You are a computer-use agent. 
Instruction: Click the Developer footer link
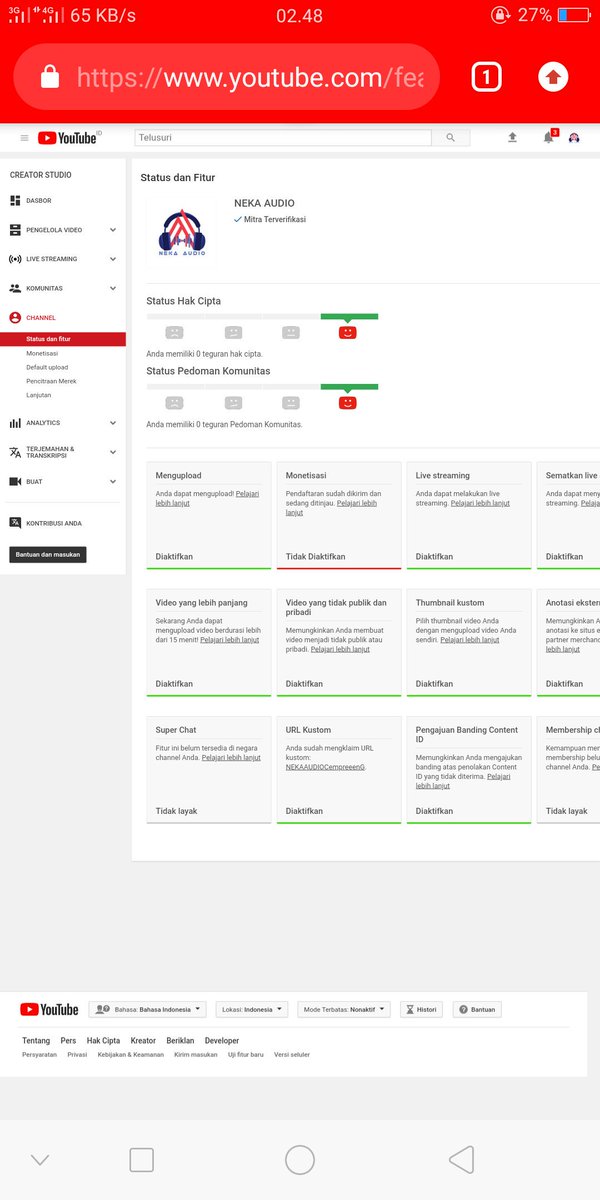pyautogui.click(x=222, y=1041)
